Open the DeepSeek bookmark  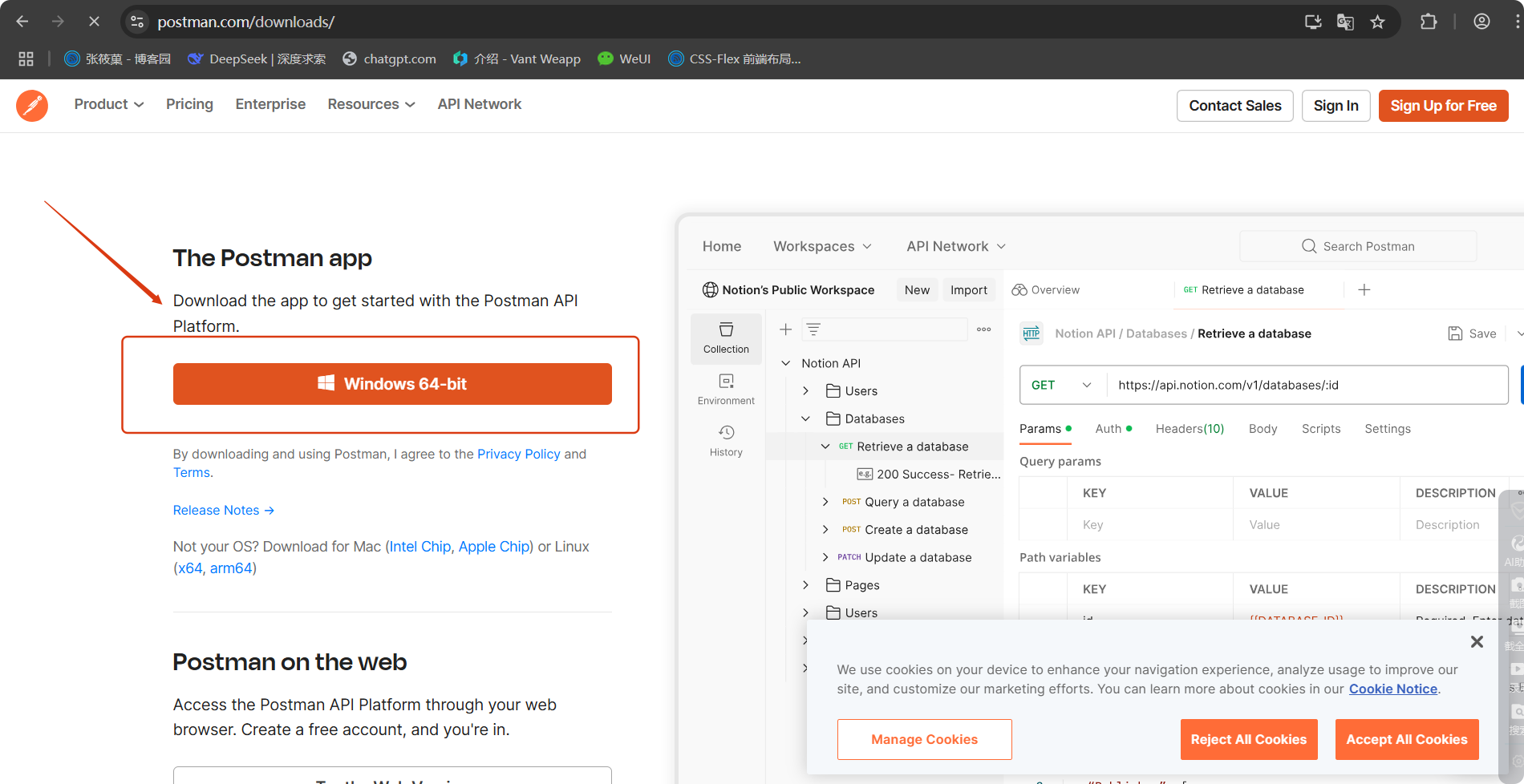click(x=257, y=59)
